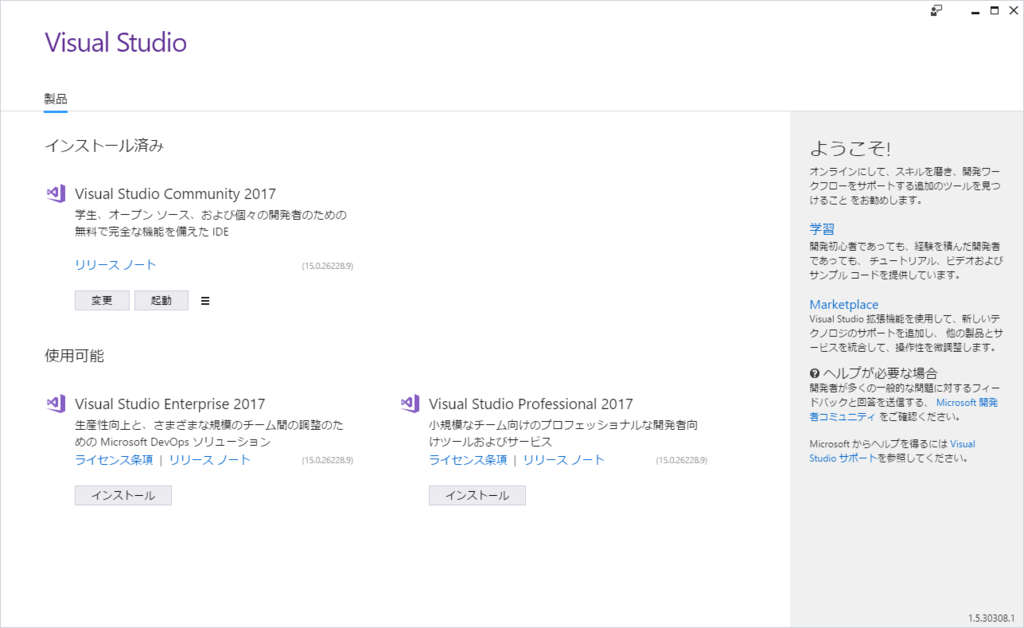Open the Visual Studio サポート link

pos(892,451)
